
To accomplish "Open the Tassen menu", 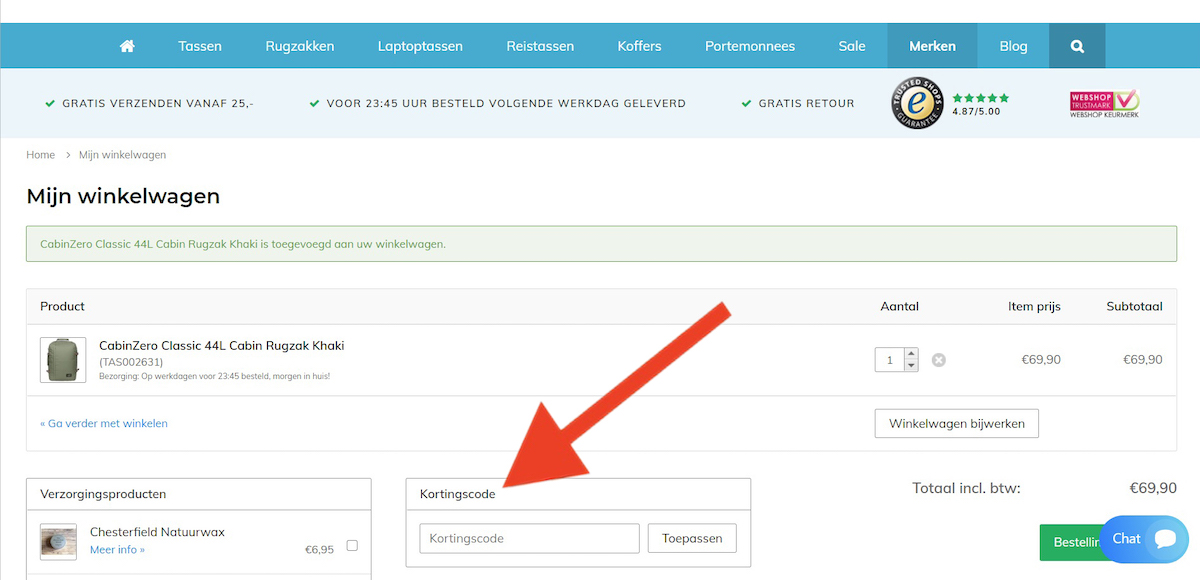I will tap(200, 46).
